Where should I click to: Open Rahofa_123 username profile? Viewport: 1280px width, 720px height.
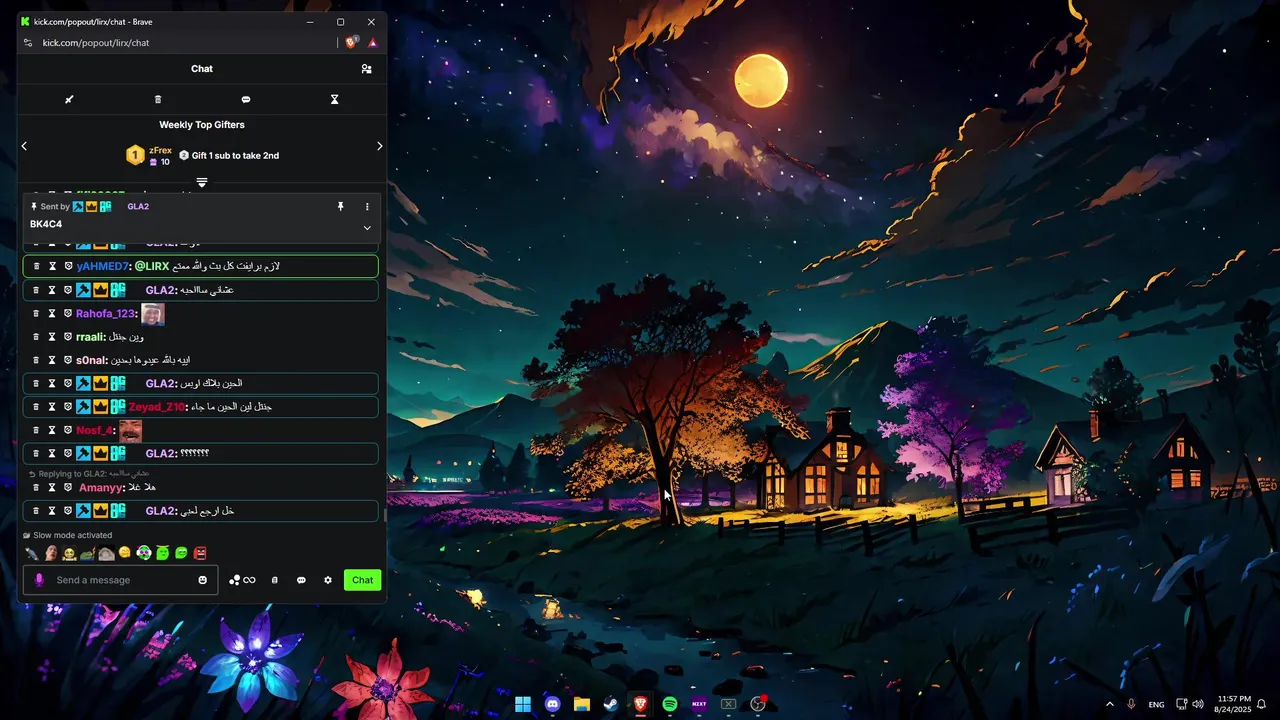106,313
